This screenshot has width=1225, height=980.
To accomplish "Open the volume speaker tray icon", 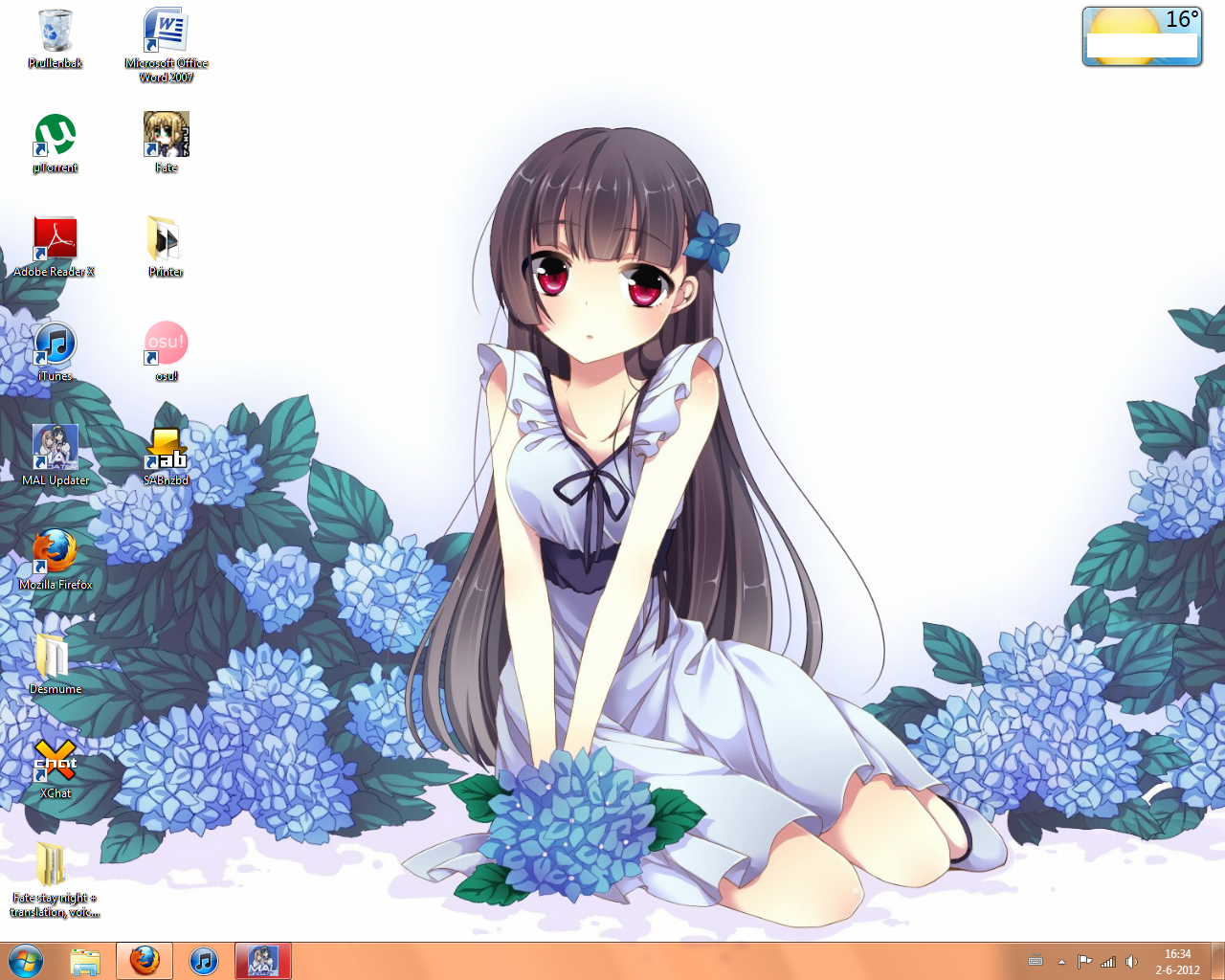I will click(x=1132, y=962).
